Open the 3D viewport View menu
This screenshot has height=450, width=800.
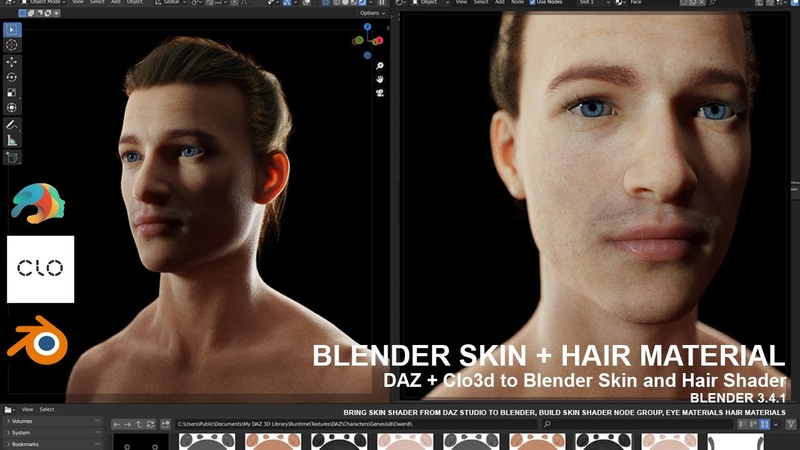(78, 3)
